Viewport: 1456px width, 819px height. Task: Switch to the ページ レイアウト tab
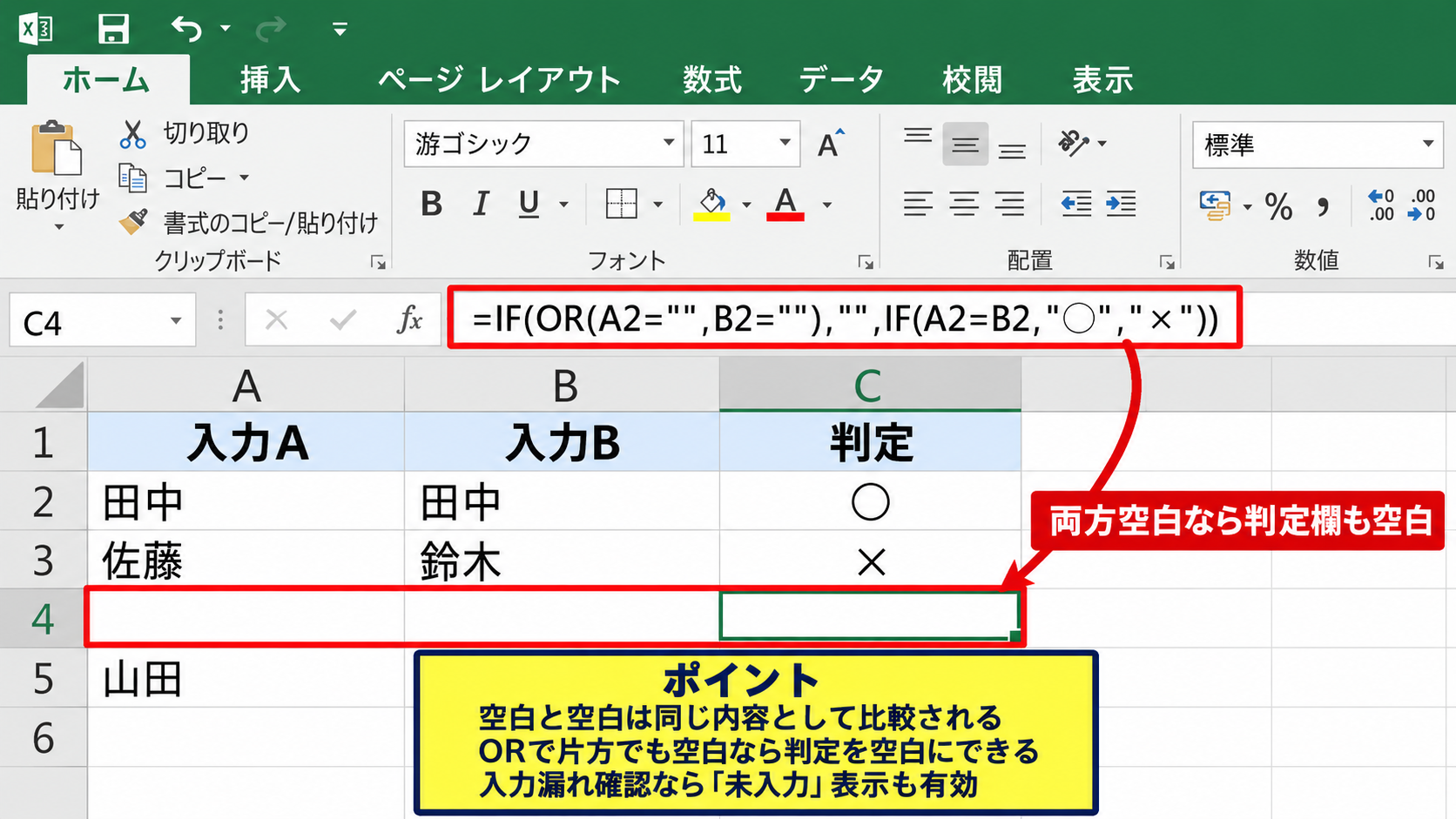pyautogui.click(x=499, y=80)
